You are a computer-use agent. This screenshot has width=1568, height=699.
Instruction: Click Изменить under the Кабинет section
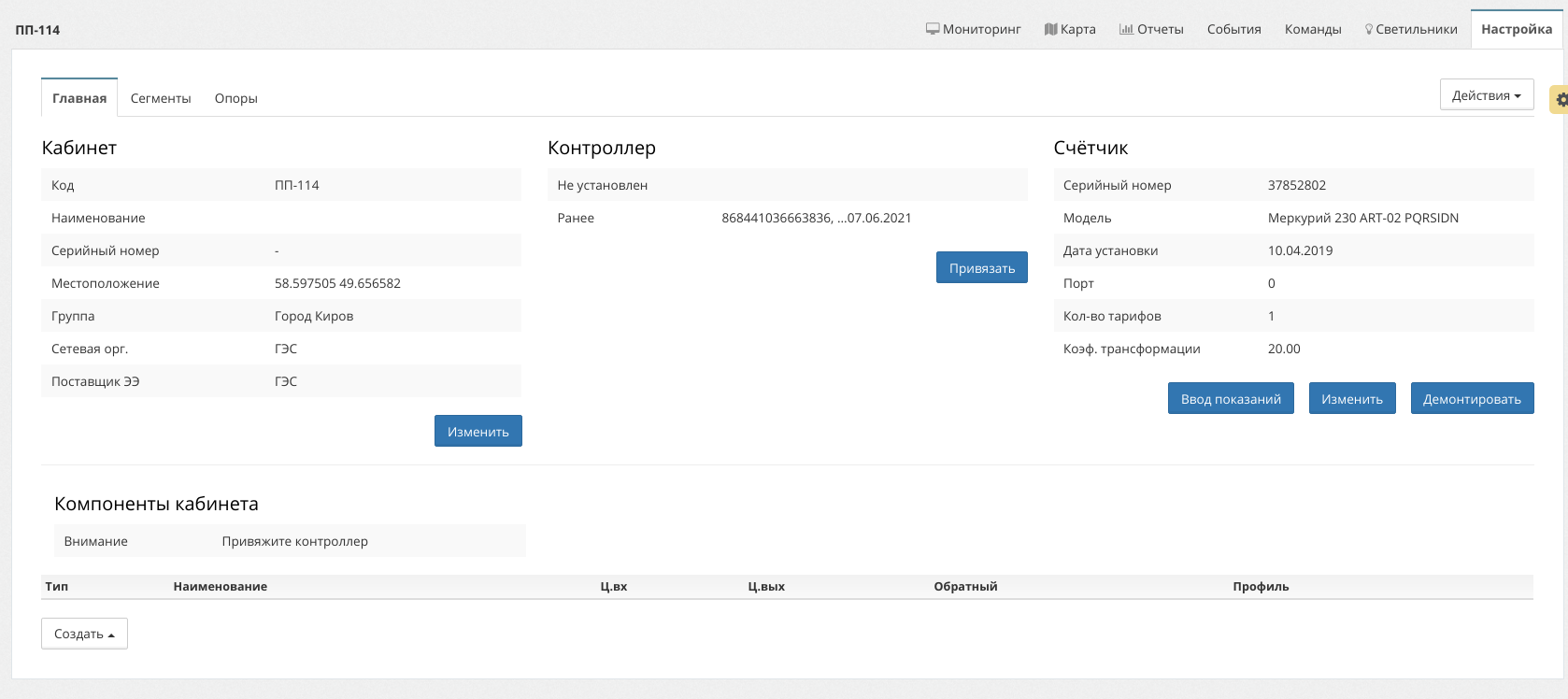tap(478, 432)
